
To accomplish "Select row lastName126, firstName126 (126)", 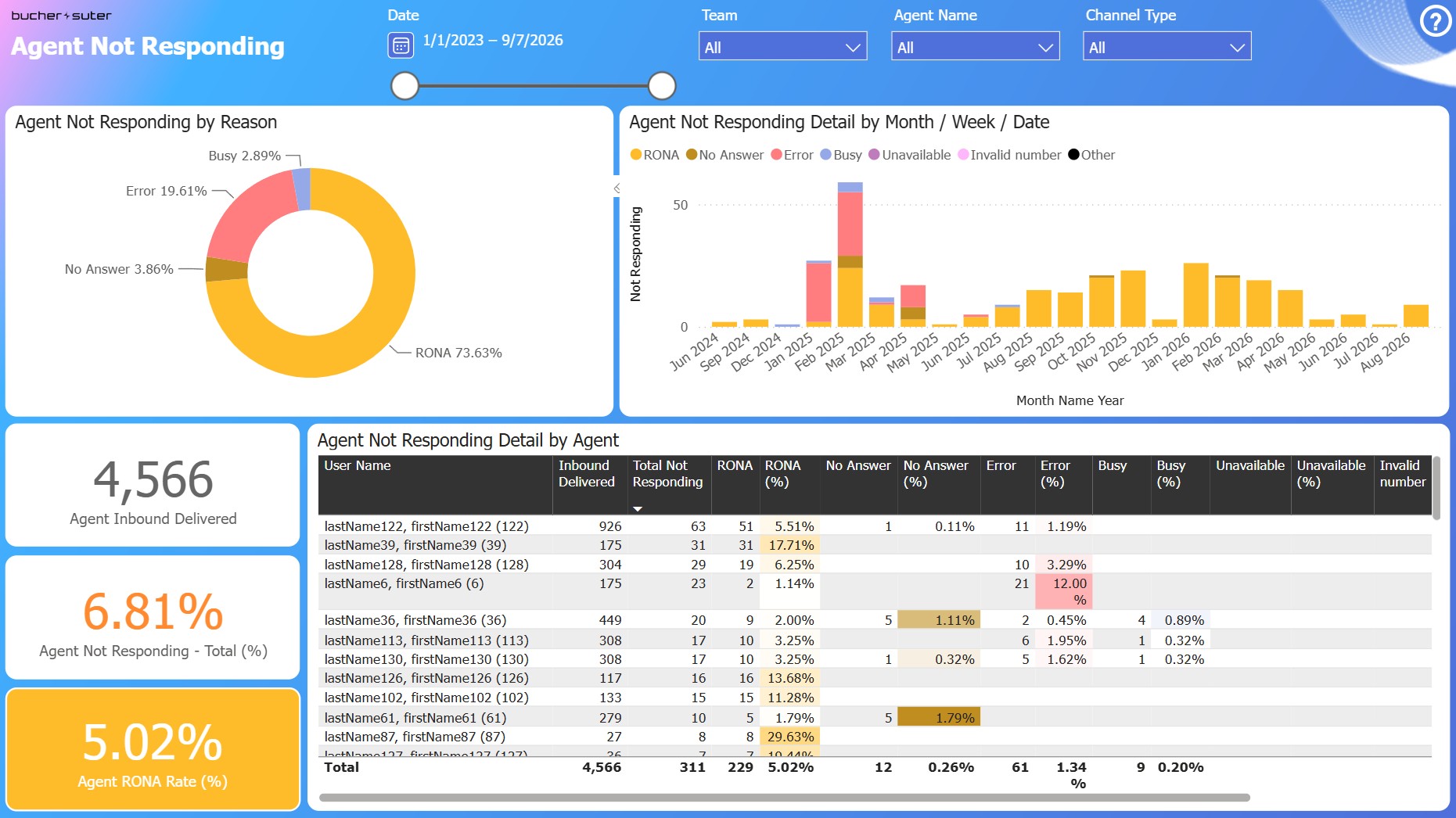I will coord(875,678).
